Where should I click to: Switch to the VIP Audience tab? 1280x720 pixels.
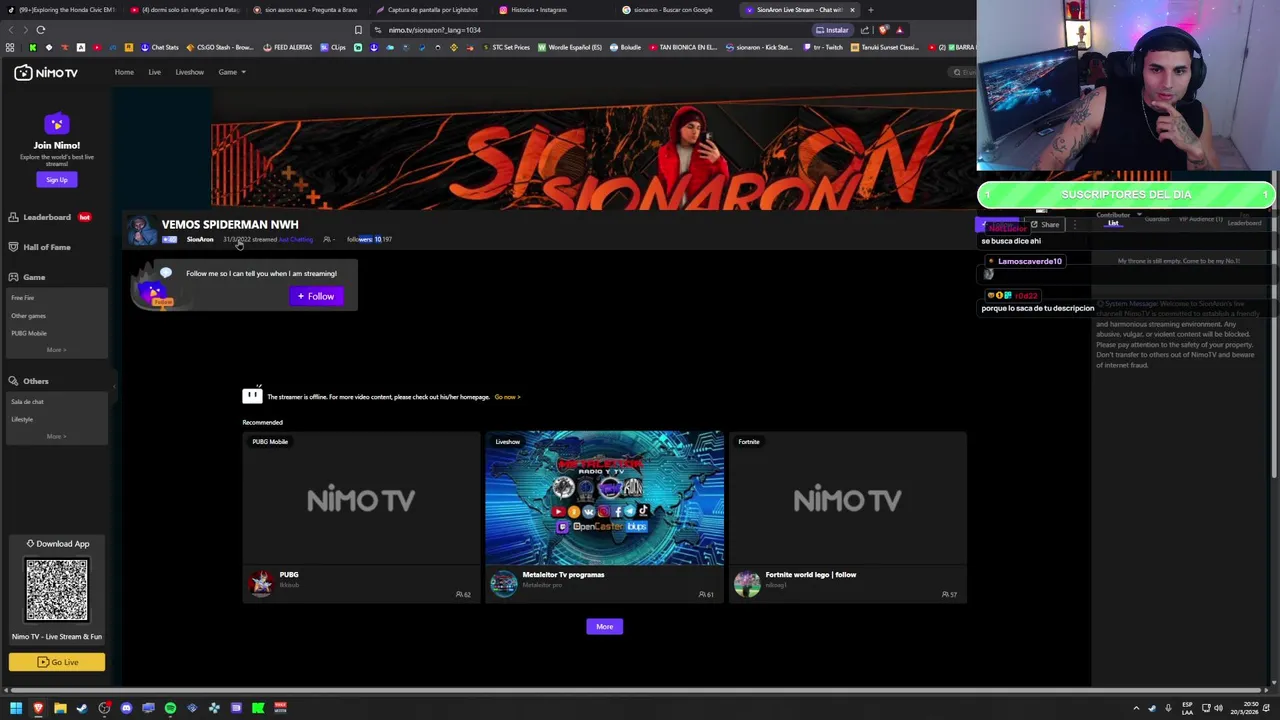click(1200, 219)
